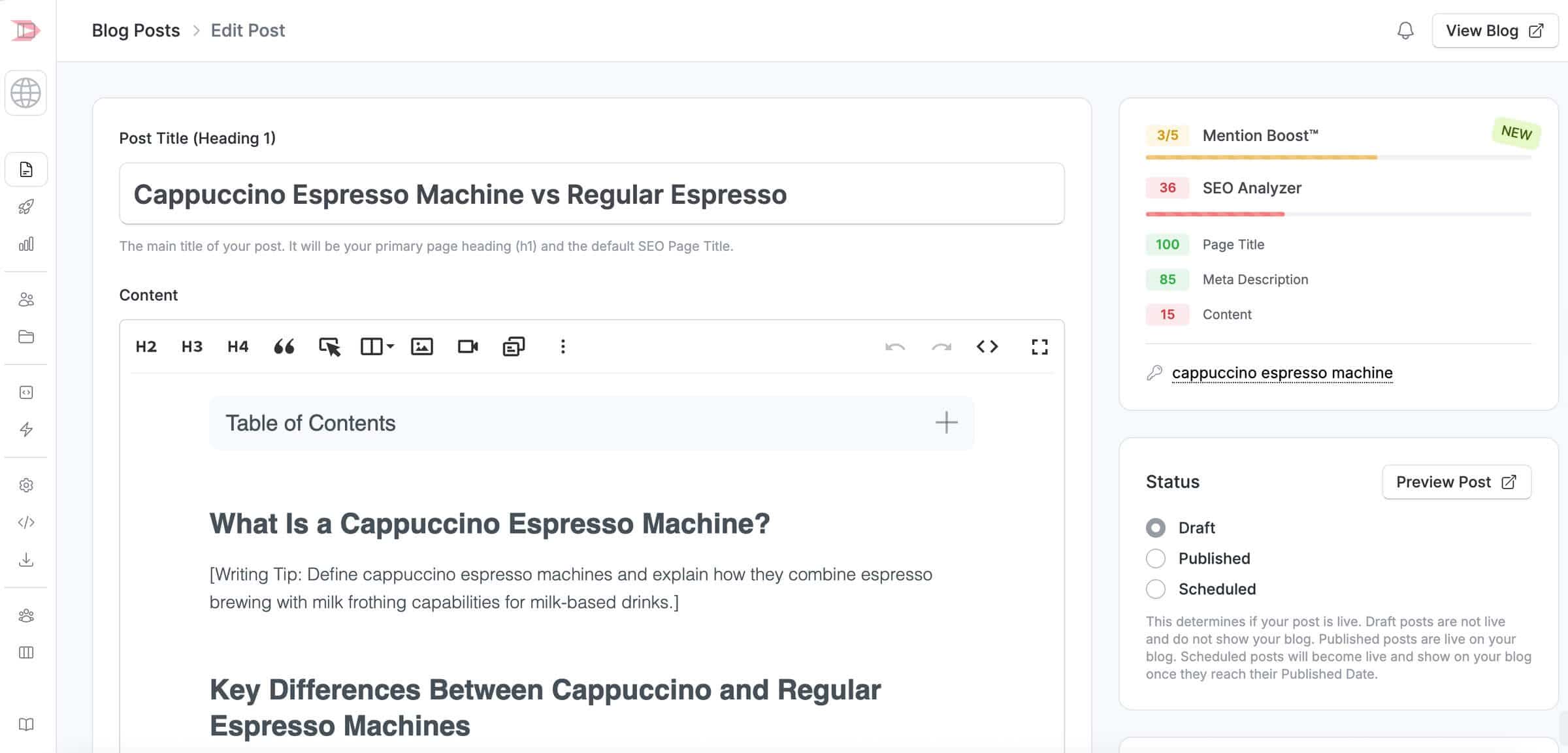This screenshot has height=753, width=1568.
Task: Insert a blockquote from editor toolbar
Action: (284, 347)
